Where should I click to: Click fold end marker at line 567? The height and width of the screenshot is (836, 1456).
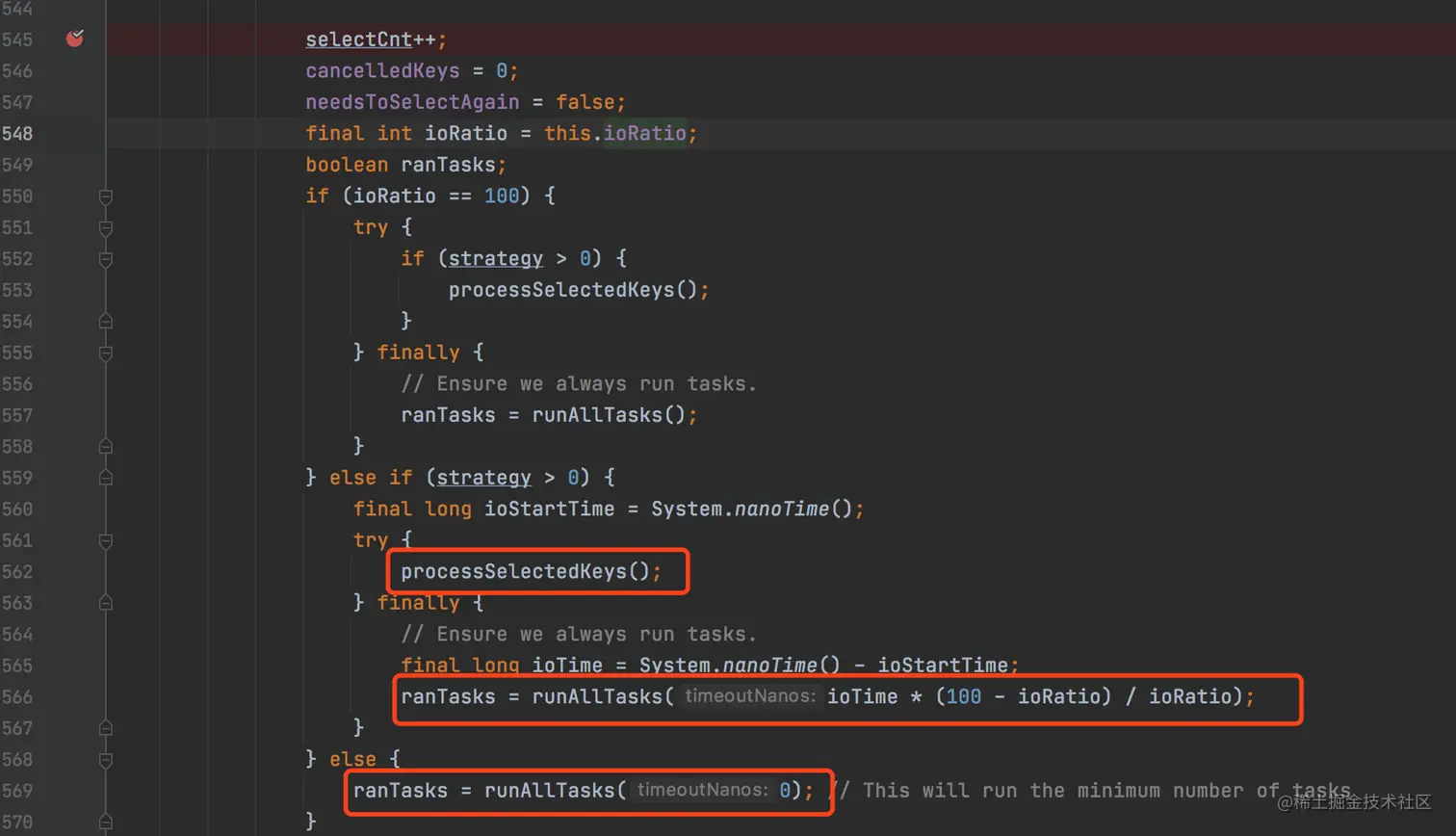106,729
